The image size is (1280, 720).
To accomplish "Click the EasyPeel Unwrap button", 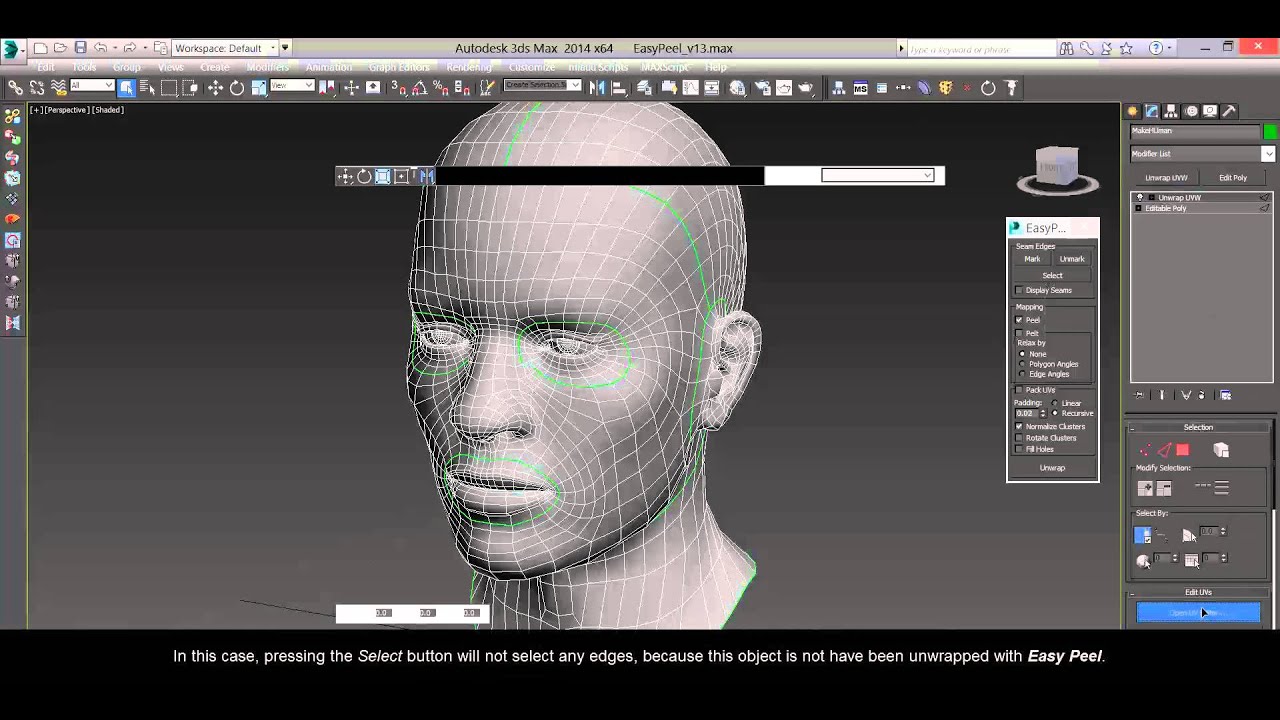I will coord(1053,468).
